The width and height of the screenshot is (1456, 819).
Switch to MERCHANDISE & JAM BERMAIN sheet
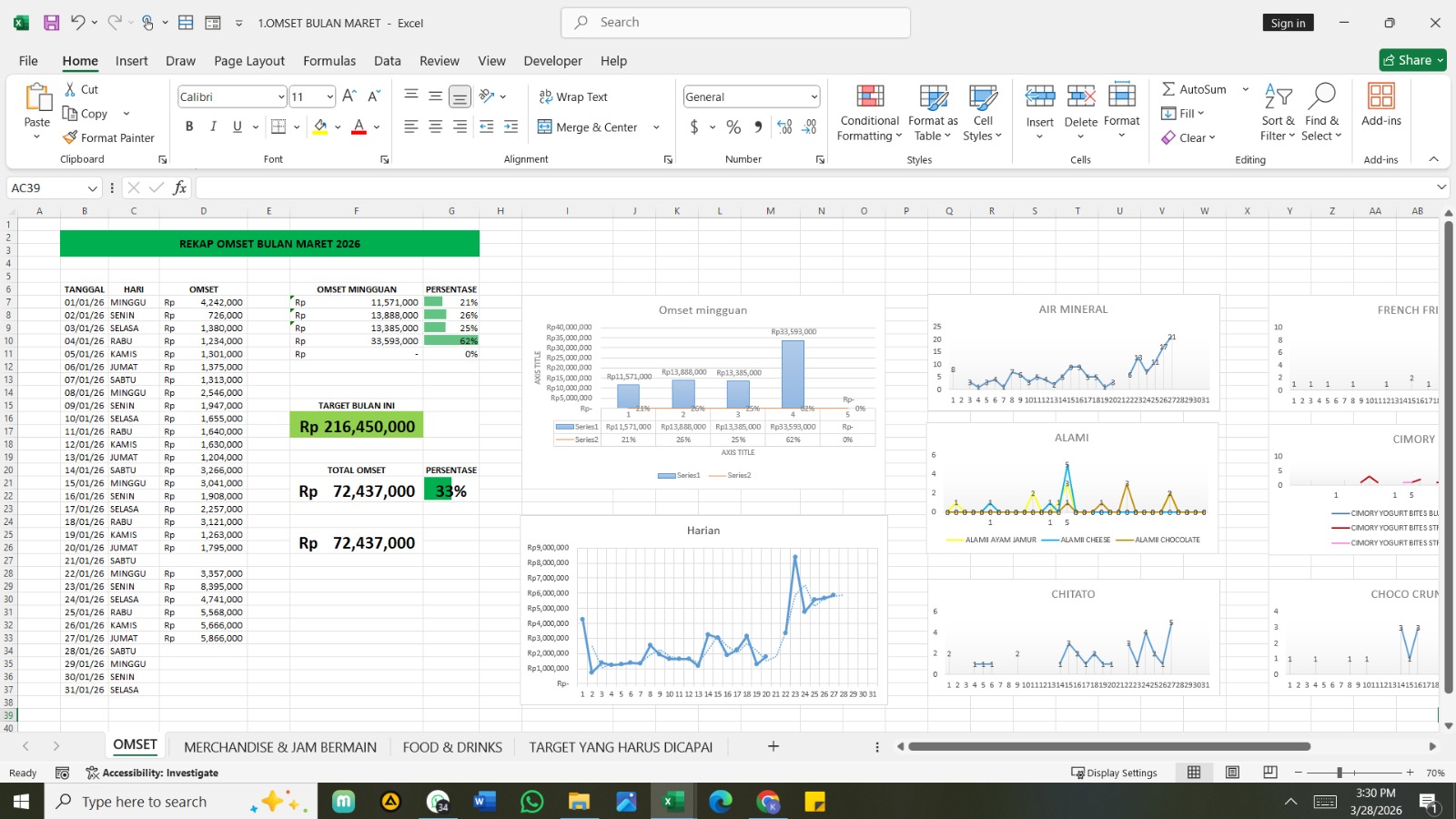coord(280,747)
